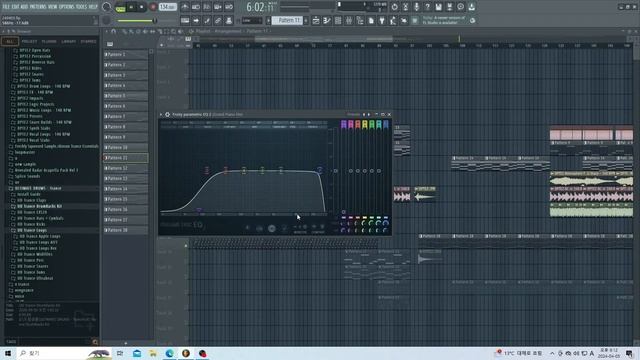The width and height of the screenshot is (640, 360).
Task: Select the PROJECT browser tab
Action: (x=29, y=41)
